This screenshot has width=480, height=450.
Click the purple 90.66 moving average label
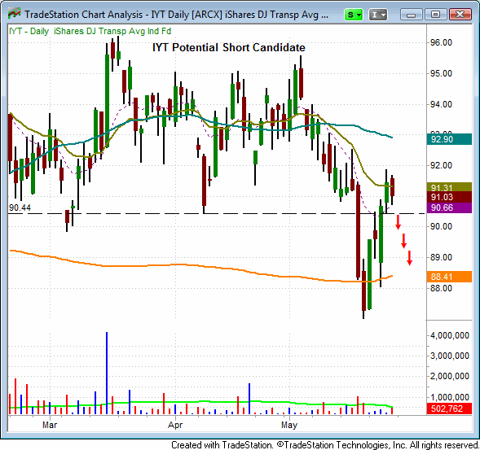(x=449, y=208)
